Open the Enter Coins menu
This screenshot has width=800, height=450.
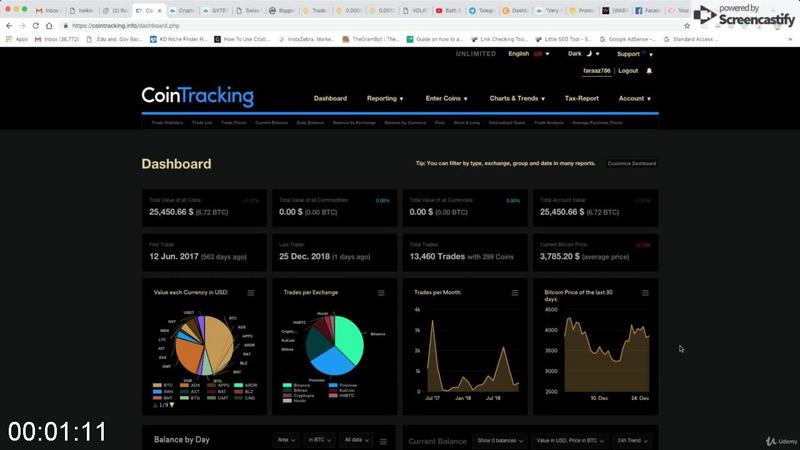point(446,98)
